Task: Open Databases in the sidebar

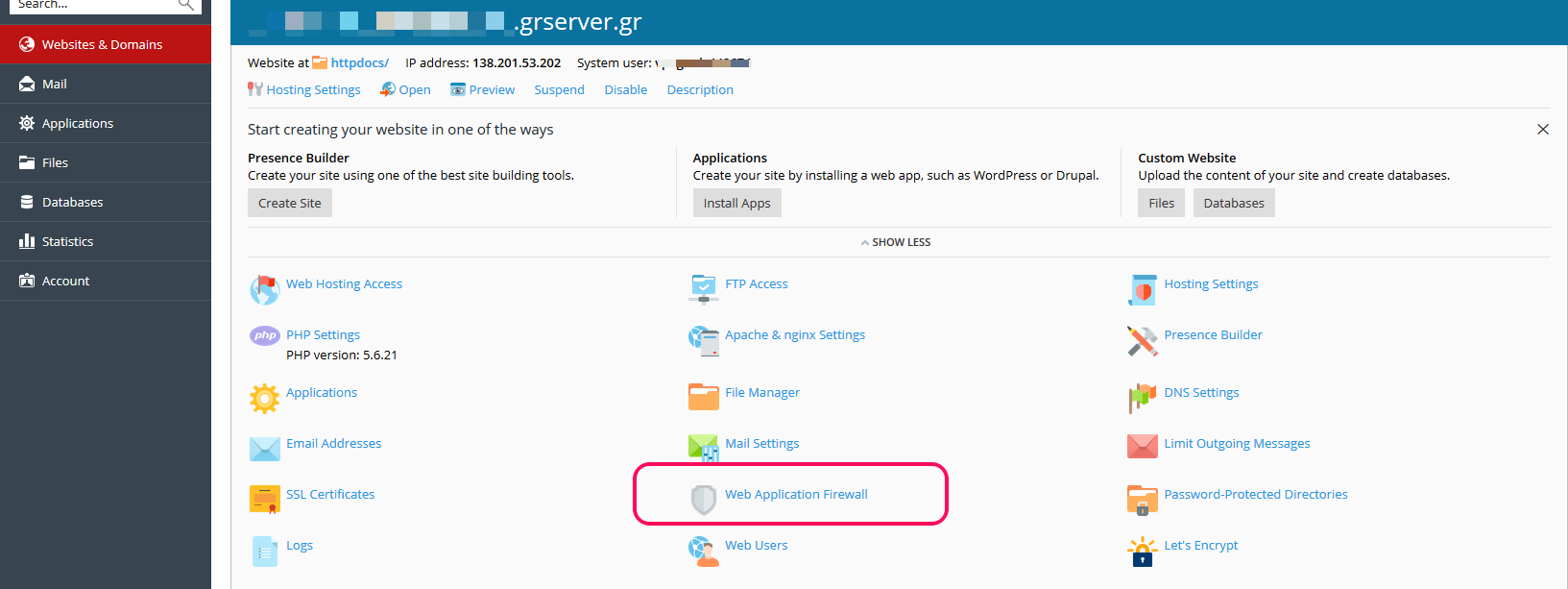Action: click(x=106, y=202)
